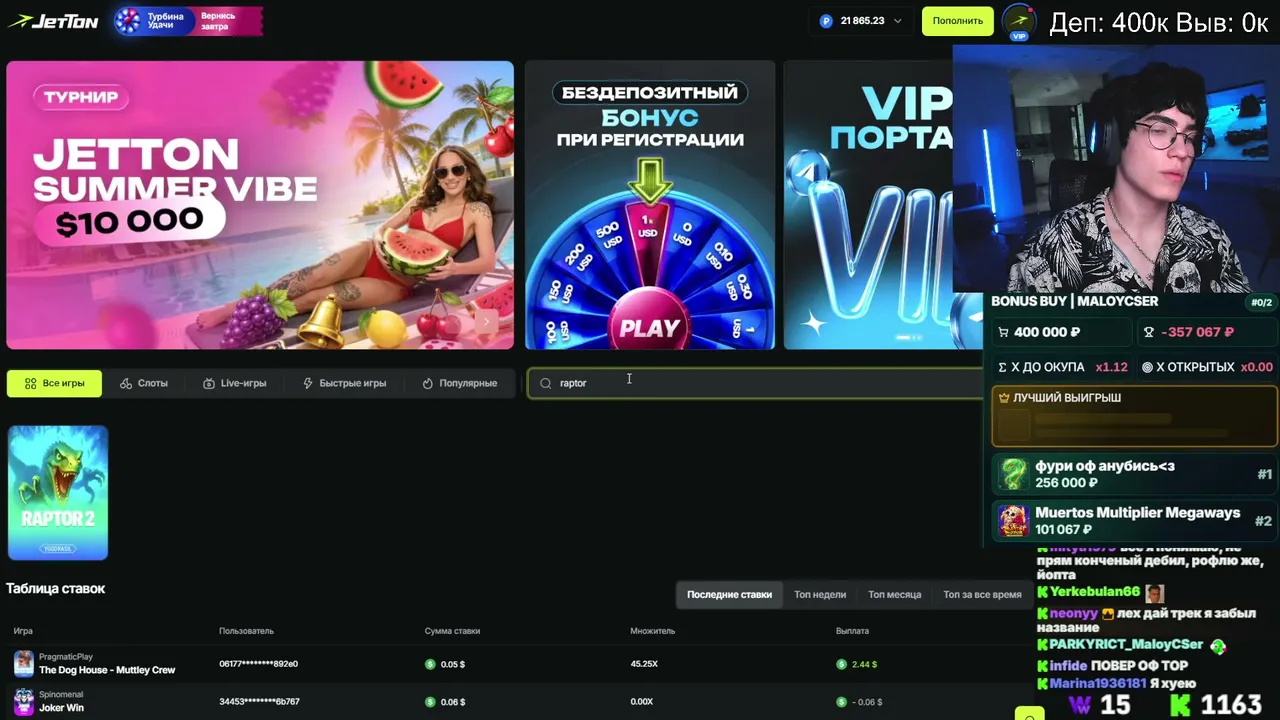Open the VIP profile avatar

pyautogui.click(x=1019, y=22)
